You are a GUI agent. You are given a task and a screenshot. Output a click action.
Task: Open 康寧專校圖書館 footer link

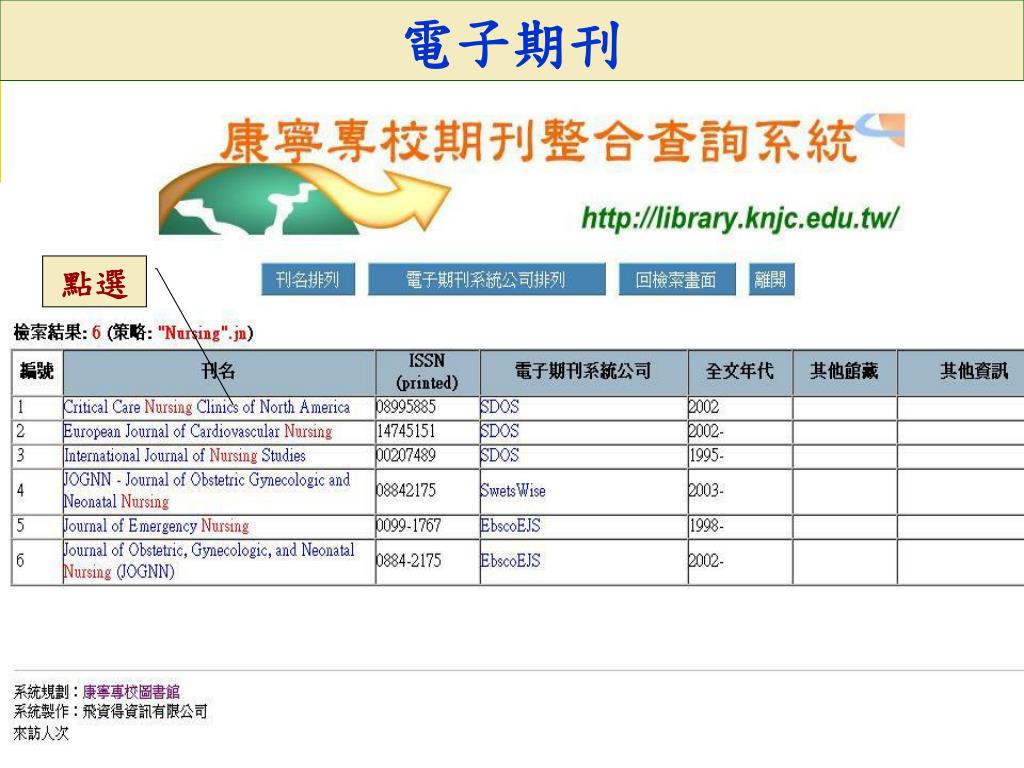click(x=131, y=692)
